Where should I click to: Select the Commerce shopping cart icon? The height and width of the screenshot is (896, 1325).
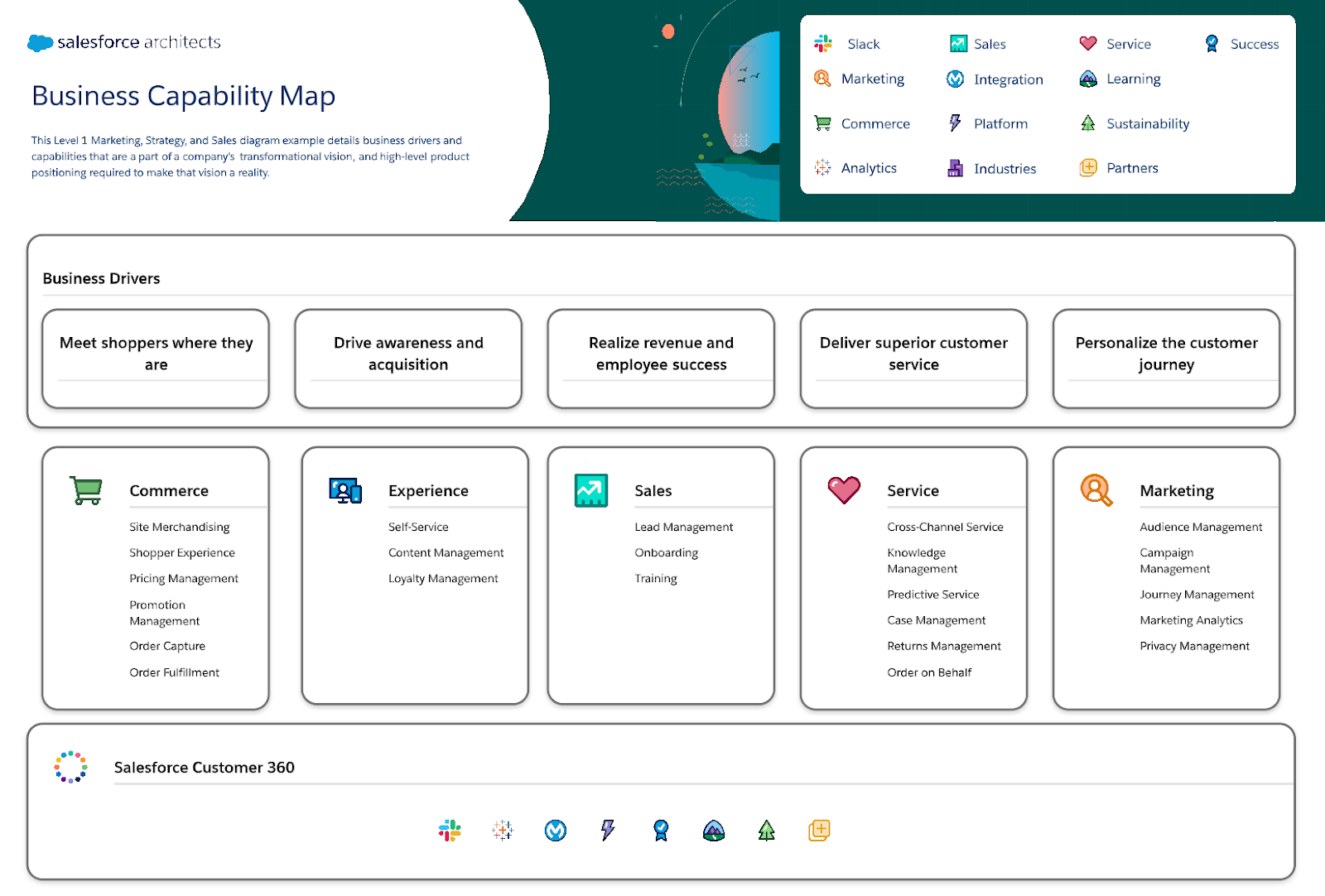(822, 123)
